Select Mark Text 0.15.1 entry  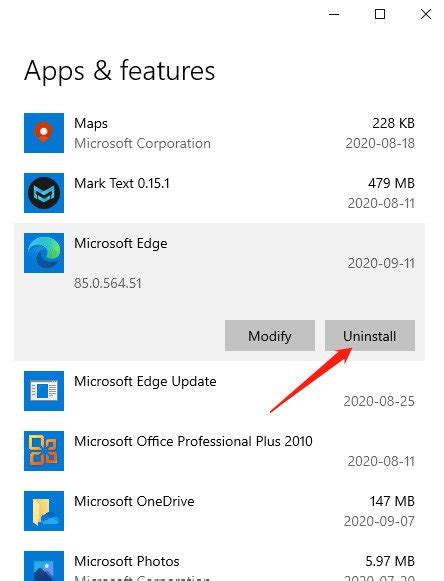coord(122,183)
